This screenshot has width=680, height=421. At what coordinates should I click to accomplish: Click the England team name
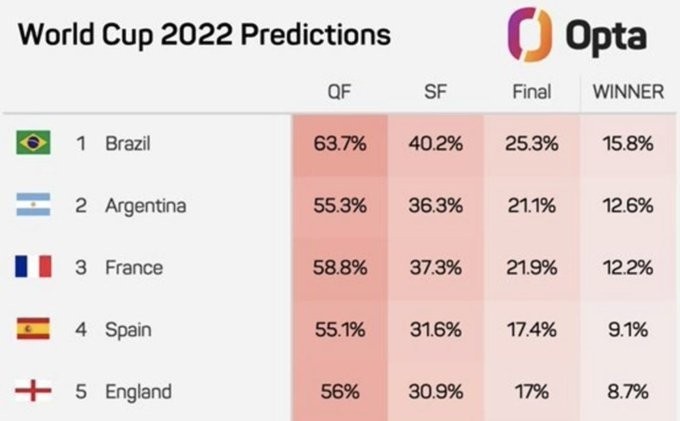pos(138,392)
